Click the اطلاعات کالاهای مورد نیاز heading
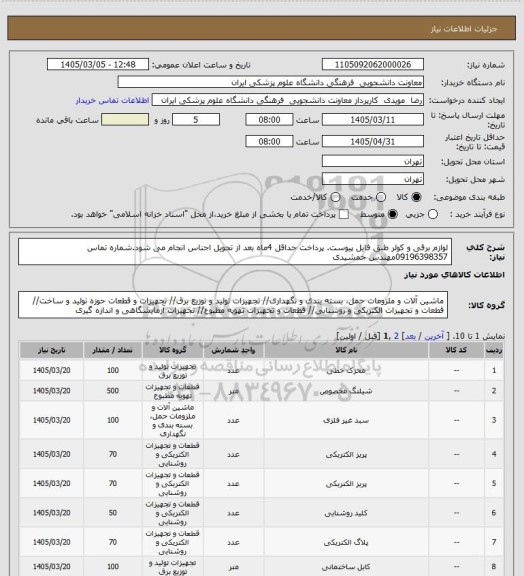 click(x=454, y=275)
